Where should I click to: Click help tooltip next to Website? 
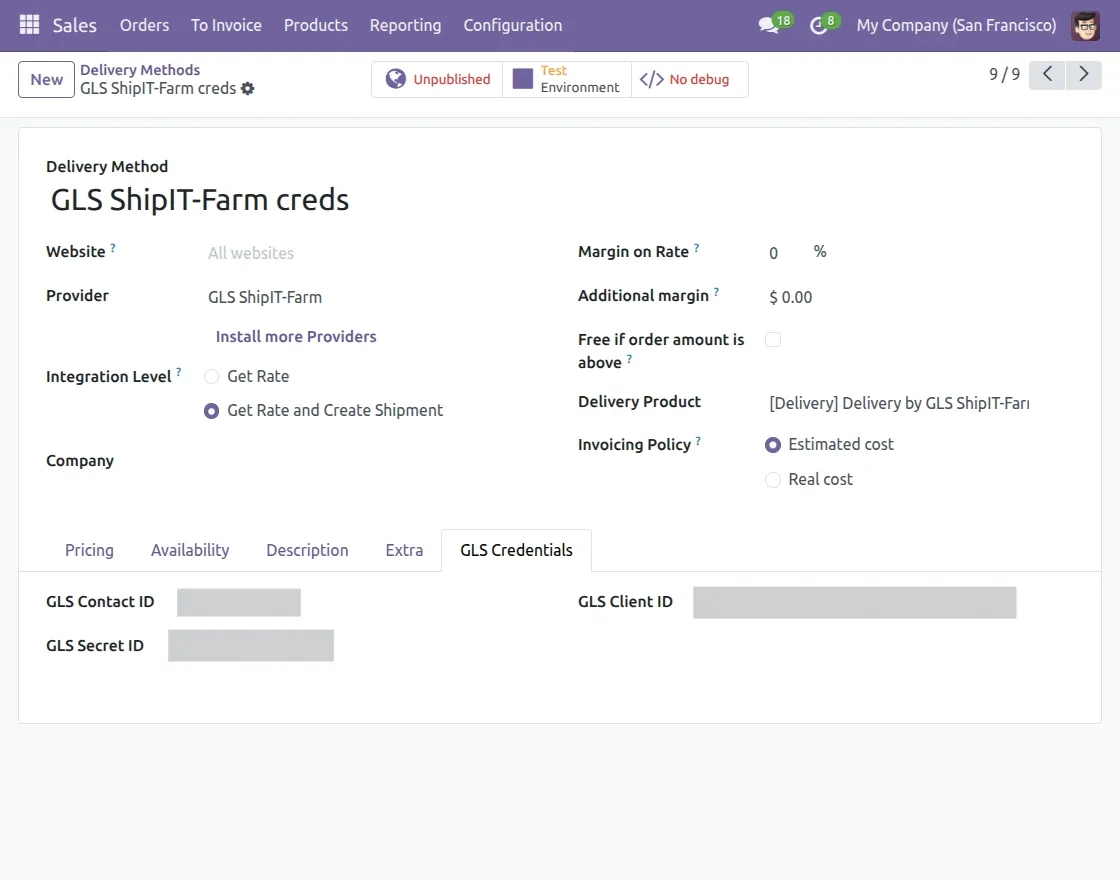tap(113, 248)
